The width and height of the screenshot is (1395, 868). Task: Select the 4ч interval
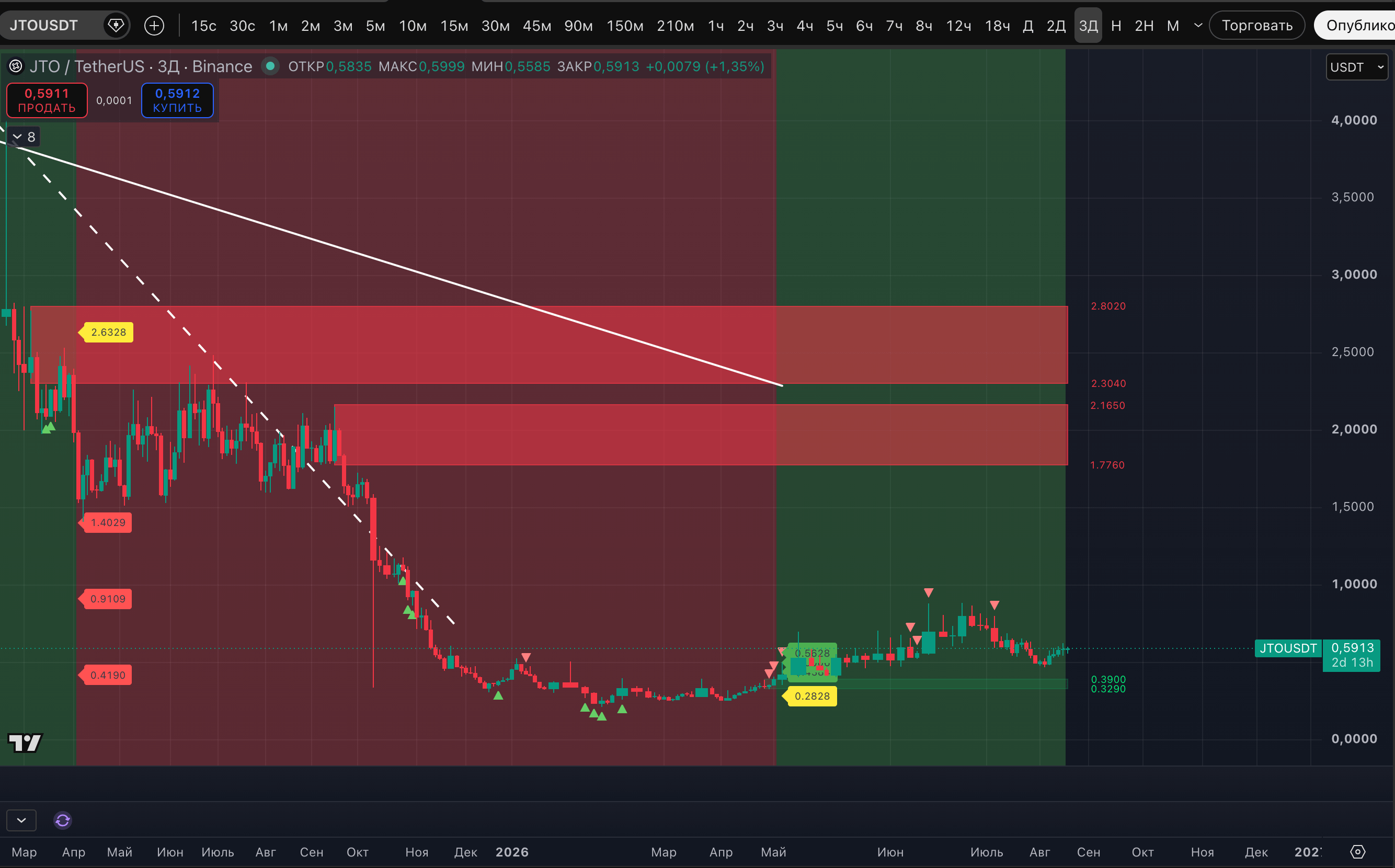tap(805, 26)
